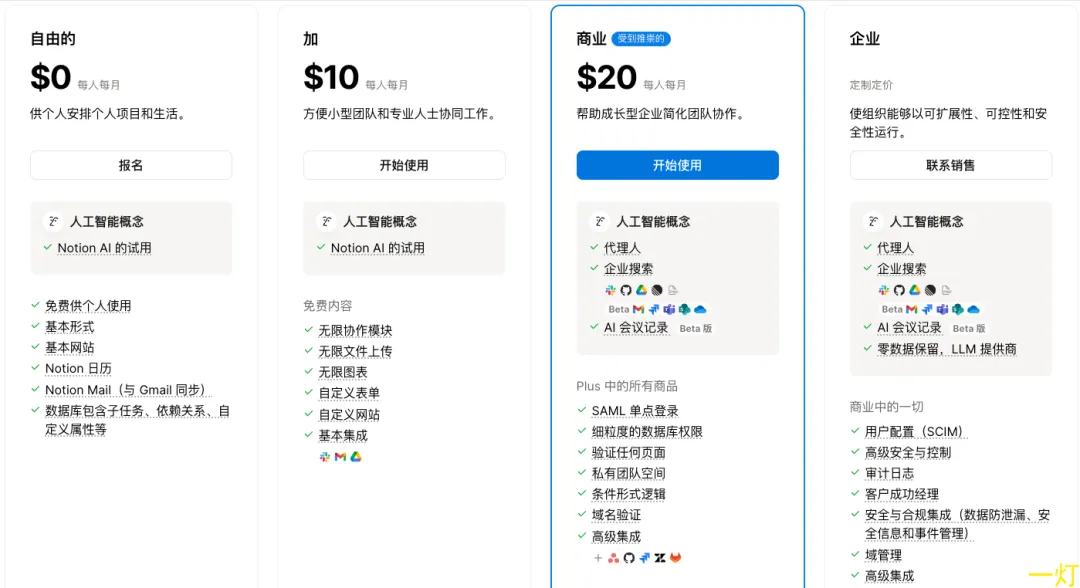Click the GitLab icon under 高级集成
Screen dimensions: 1080x588
(675, 558)
